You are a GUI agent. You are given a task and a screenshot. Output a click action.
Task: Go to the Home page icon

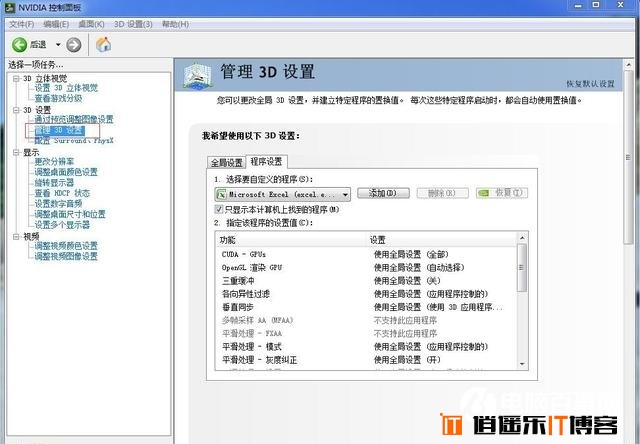[103, 44]
